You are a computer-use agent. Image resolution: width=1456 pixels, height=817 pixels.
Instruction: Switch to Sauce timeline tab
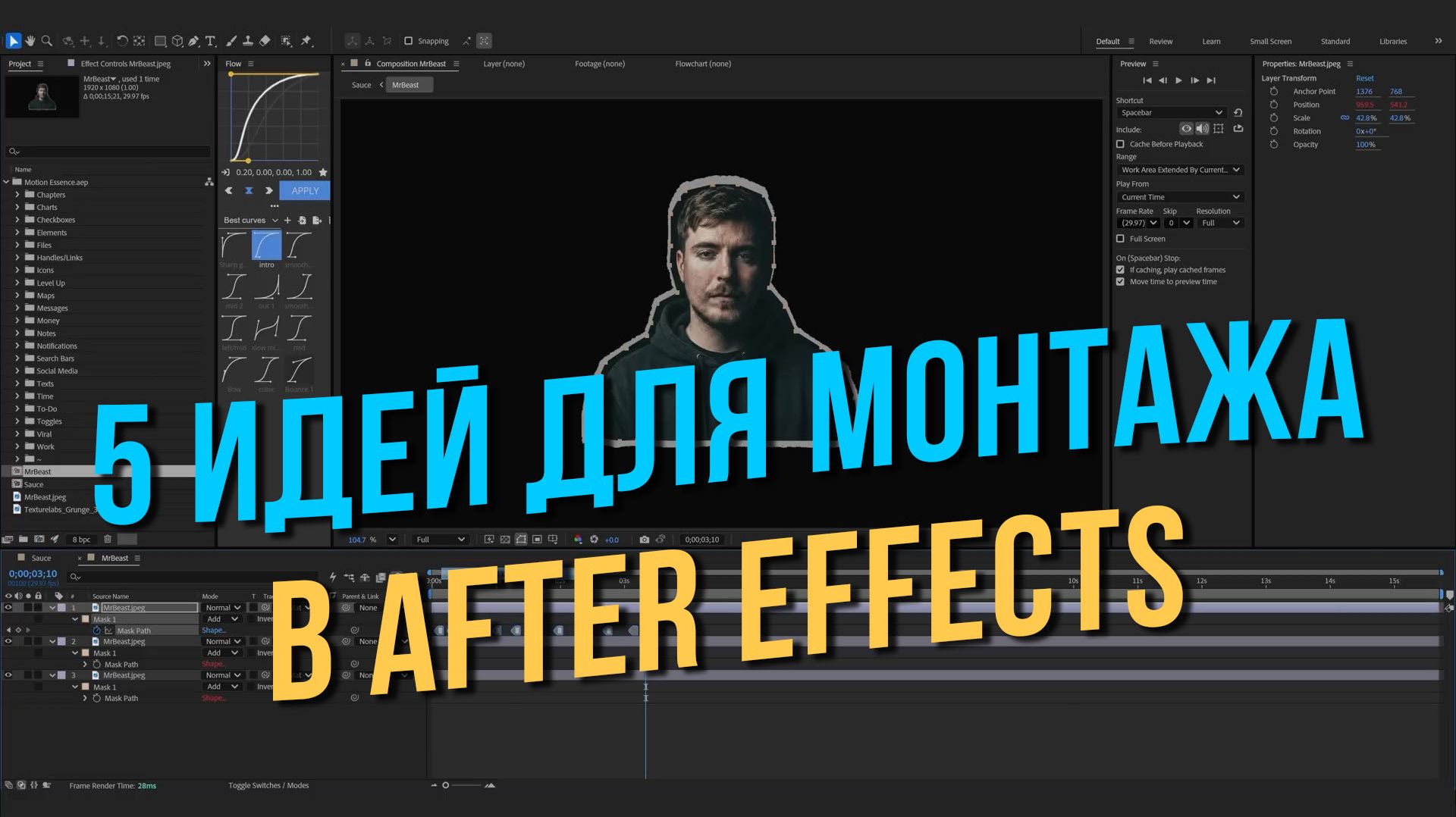[41, 558]
